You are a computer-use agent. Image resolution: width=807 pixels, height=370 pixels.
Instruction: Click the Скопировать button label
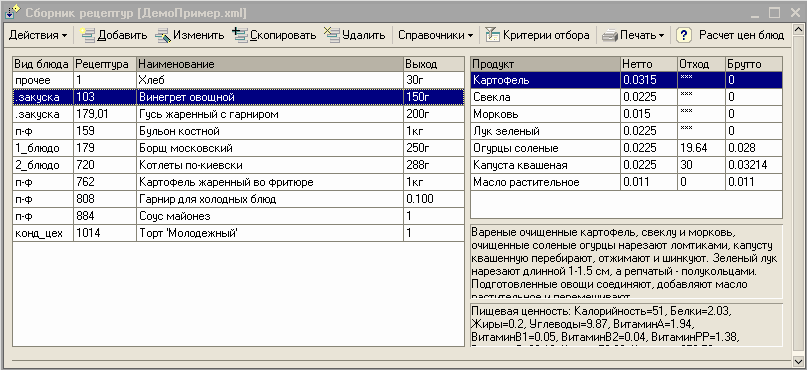[x=283, y=35]
